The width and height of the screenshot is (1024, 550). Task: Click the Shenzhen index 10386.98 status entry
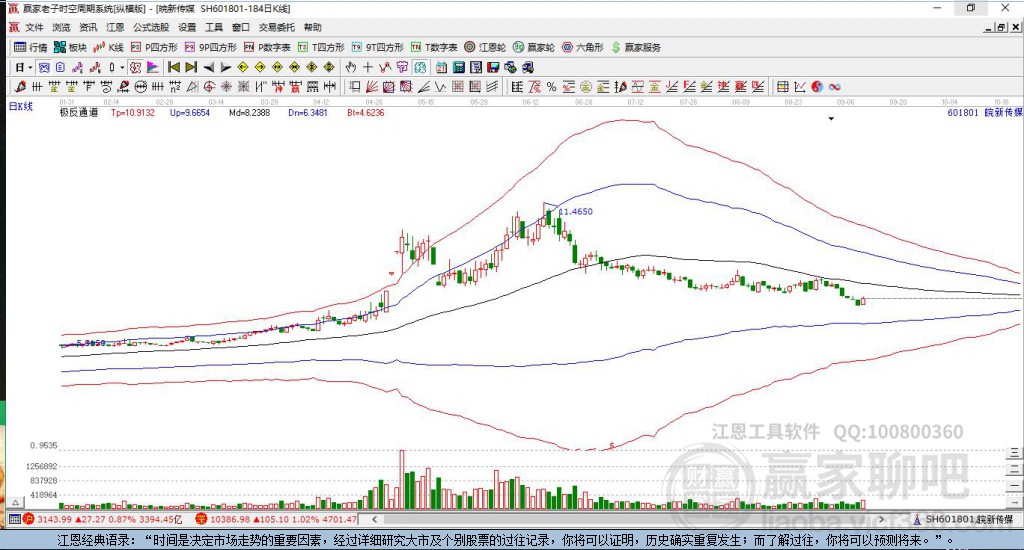point(276,519)
